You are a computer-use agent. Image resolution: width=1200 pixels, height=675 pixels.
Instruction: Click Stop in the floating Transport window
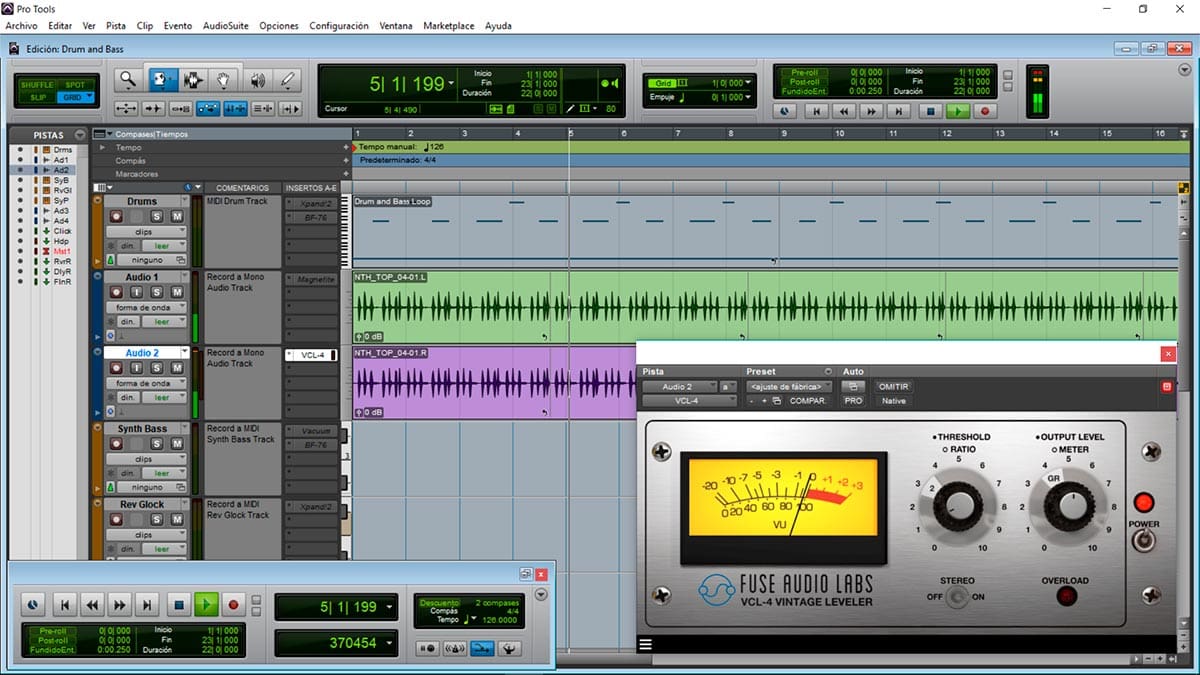(x=179, y=604)
